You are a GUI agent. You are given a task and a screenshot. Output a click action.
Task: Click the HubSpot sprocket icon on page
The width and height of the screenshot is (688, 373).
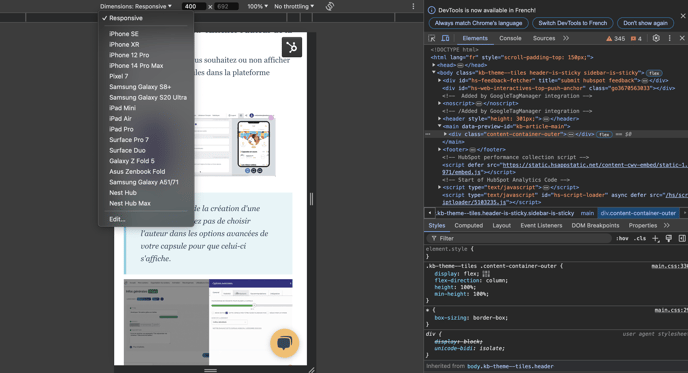pos(292,47)
